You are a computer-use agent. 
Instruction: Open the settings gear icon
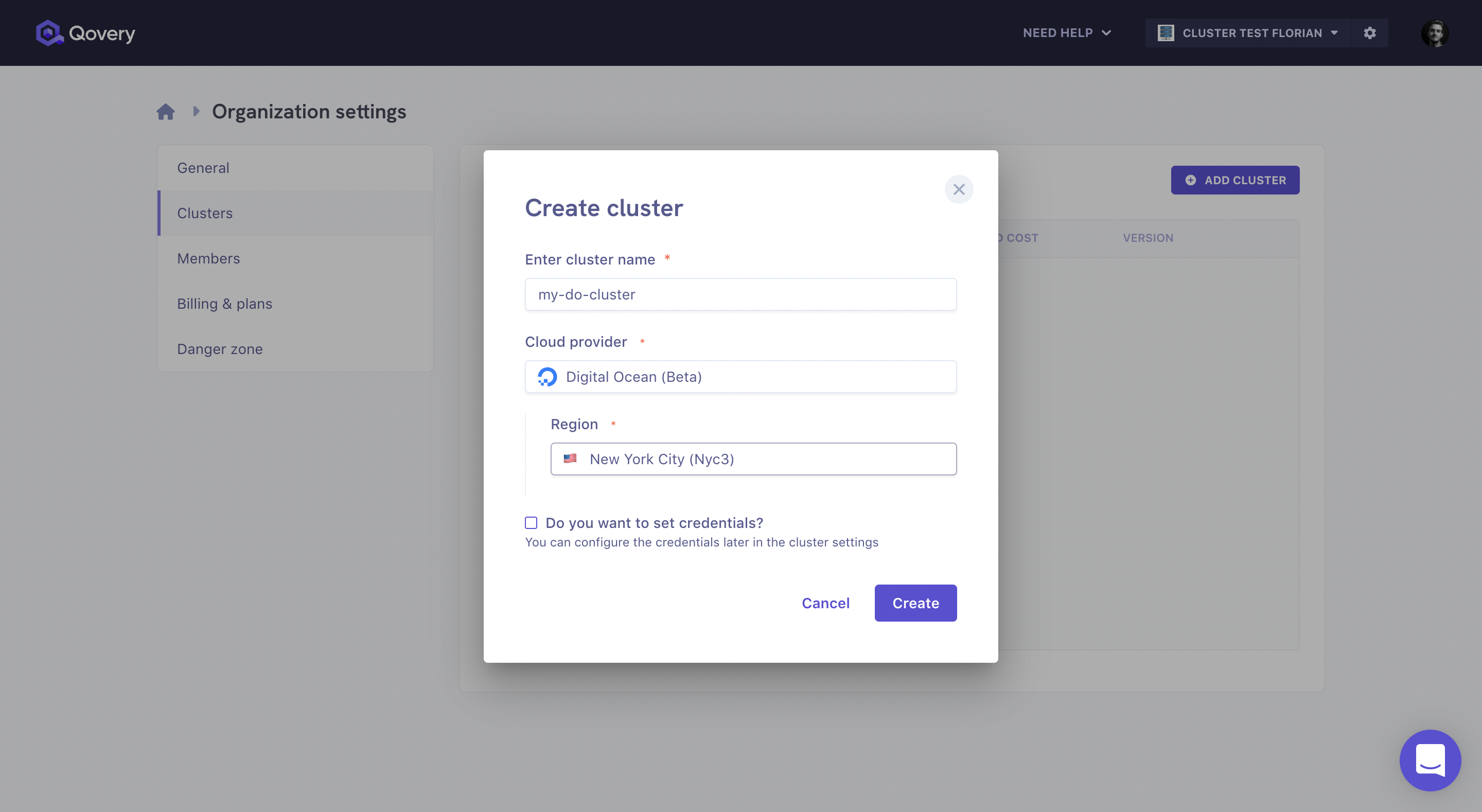tap(1369, 33)
